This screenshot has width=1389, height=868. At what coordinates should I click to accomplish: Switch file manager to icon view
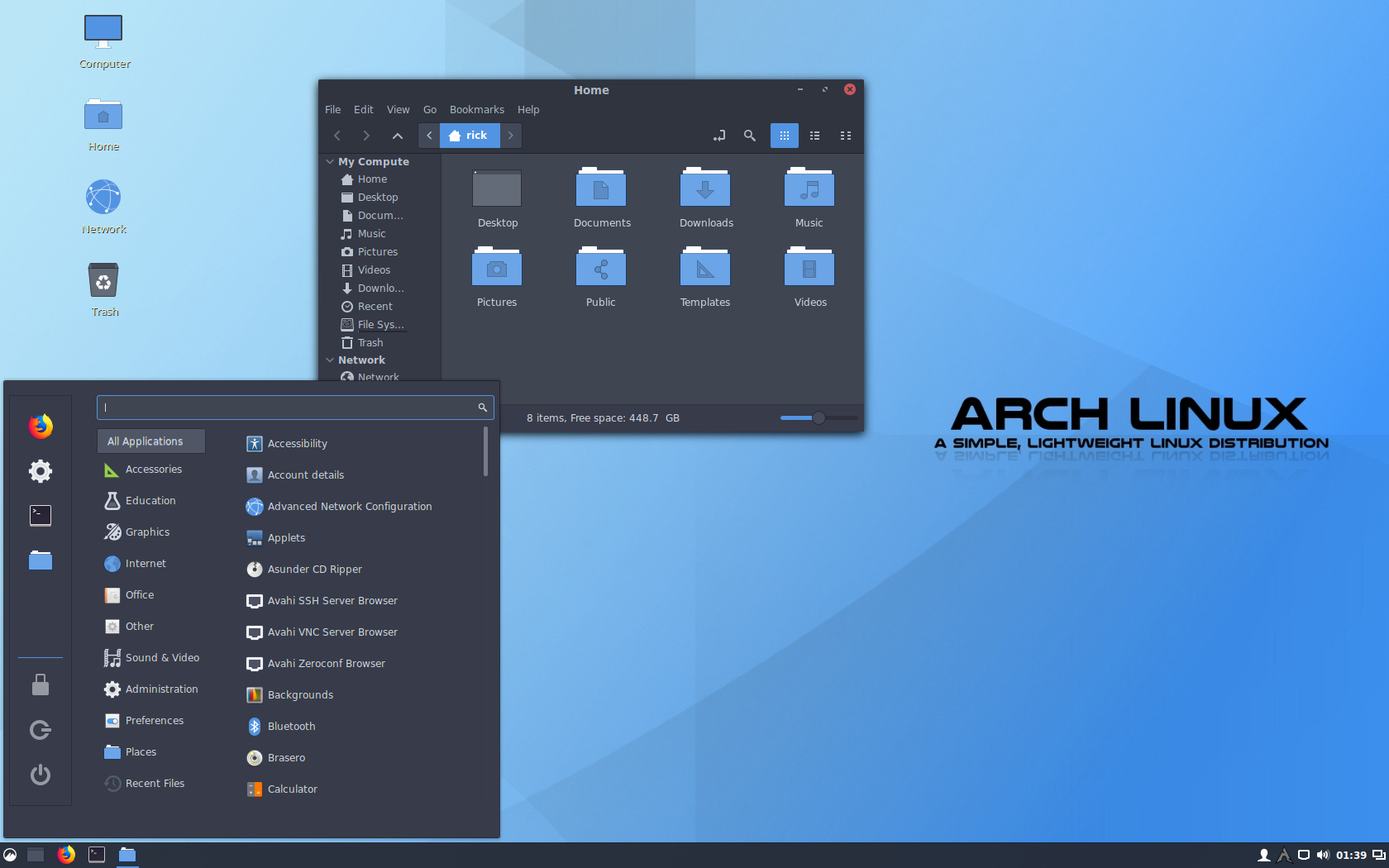(x=785, y=136)
